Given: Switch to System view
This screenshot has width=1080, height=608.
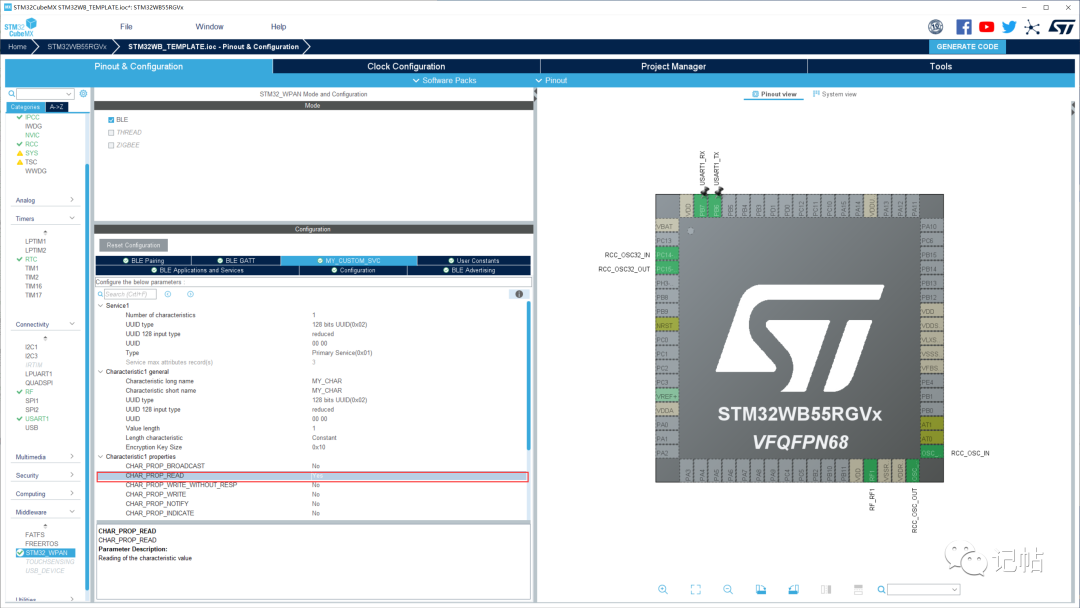Looking at the screenshot, I should [x=835, y=94].
